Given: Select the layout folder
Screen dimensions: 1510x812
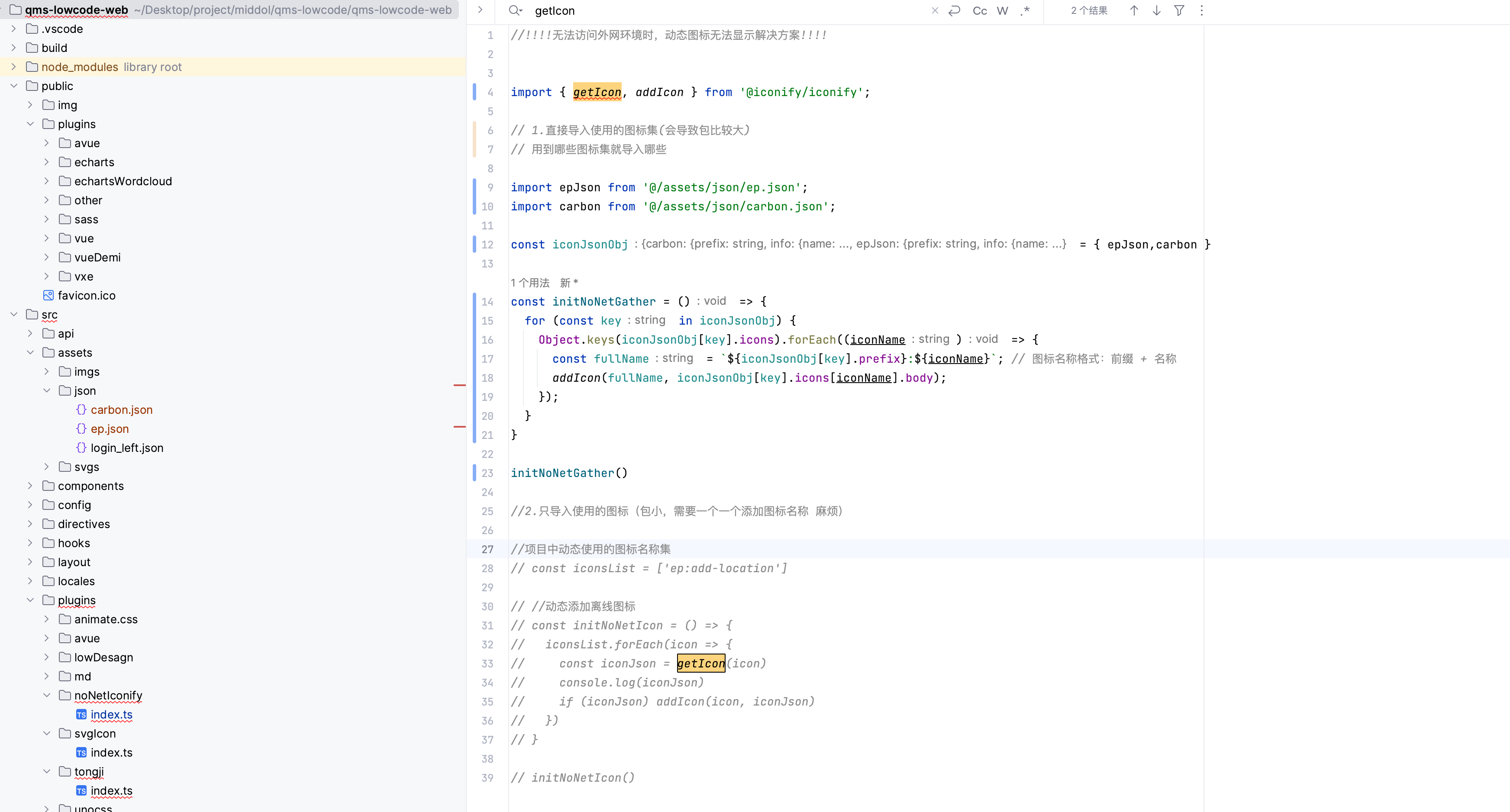Looking at the screenshot, I should coord(74,562).
